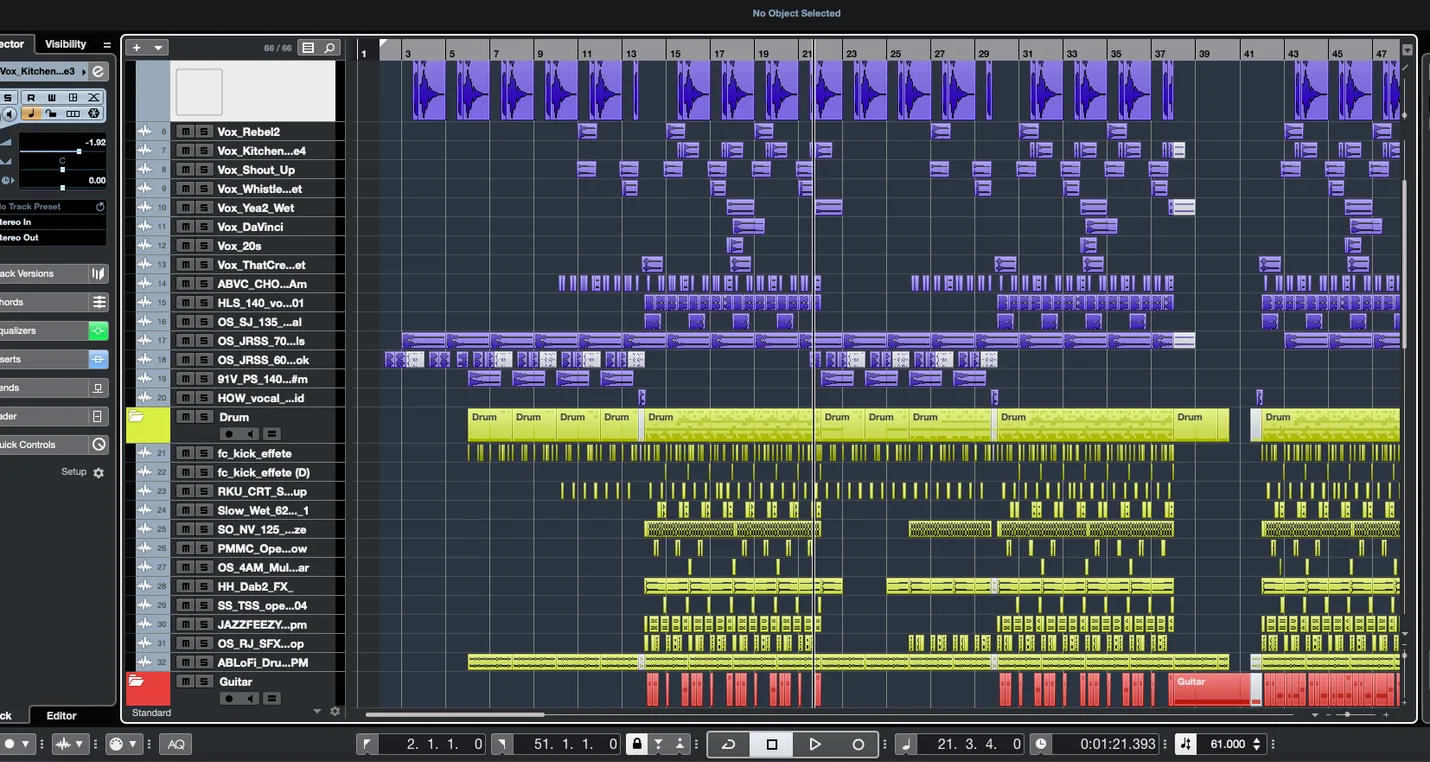Enable Write Automation (W) in Inspector
The height and width of the screenshot is (762, 1430).
tap(52, 97)
